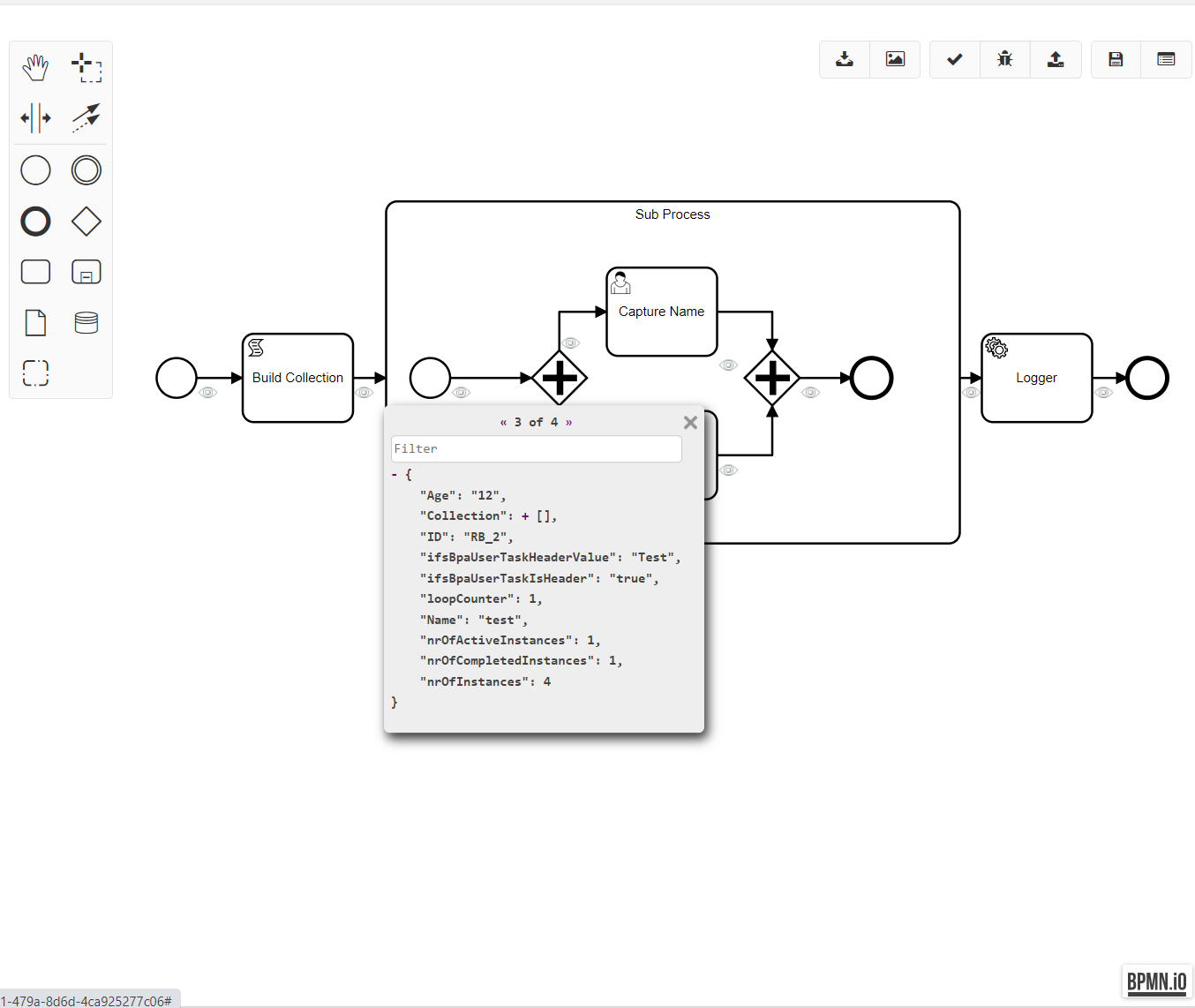
Task: Choose the space tool
Action: (x=35, y=117)
